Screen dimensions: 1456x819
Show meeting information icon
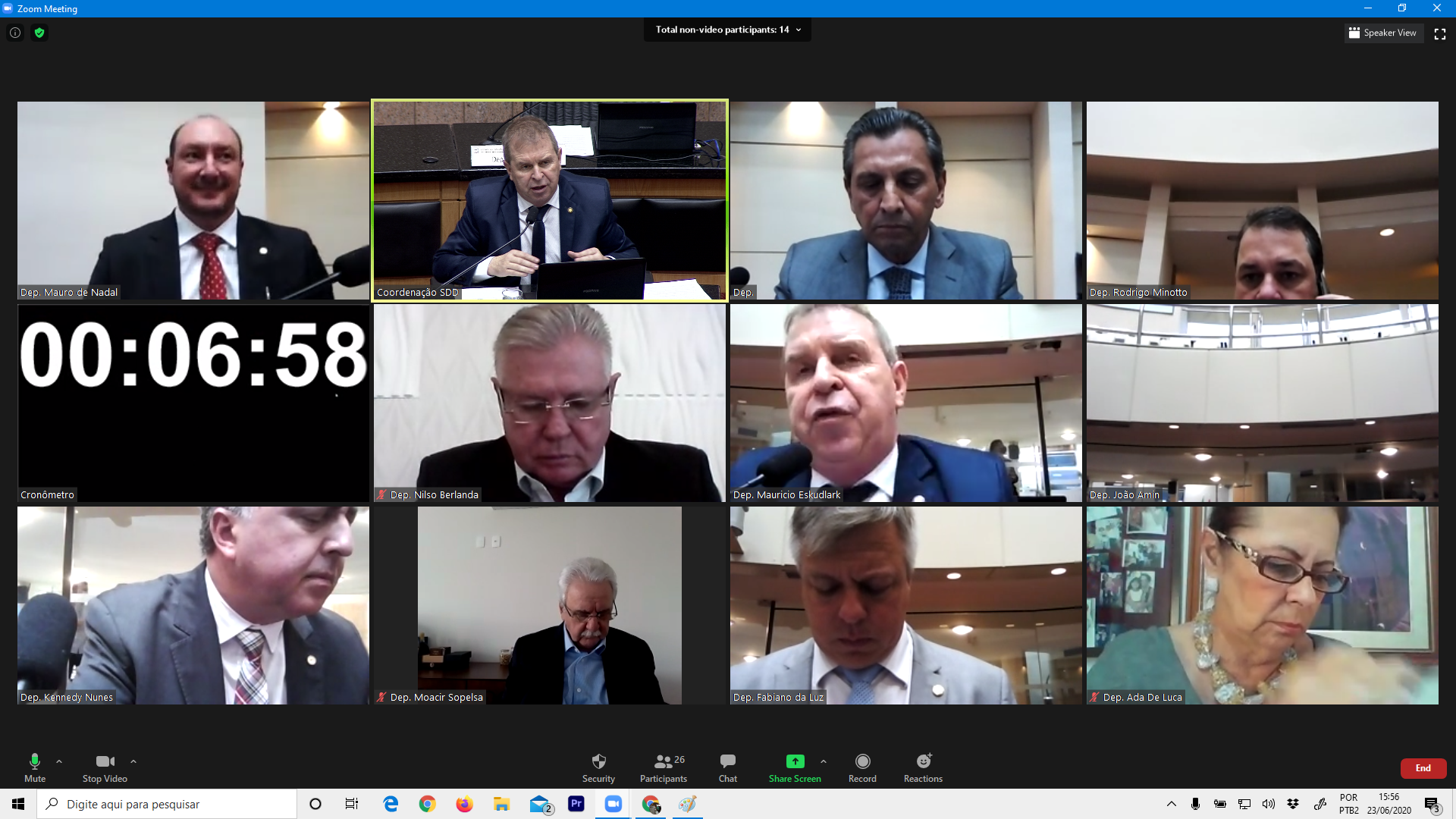(x=15, y=33)
